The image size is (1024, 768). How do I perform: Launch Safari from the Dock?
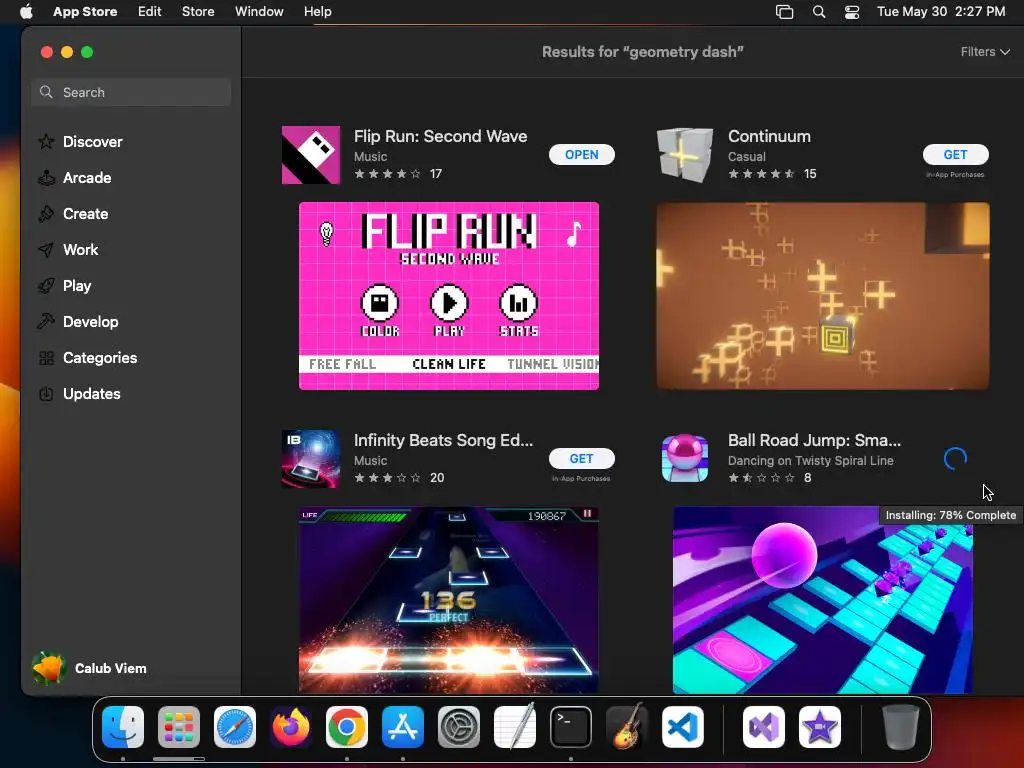click(x=235, y=727)
